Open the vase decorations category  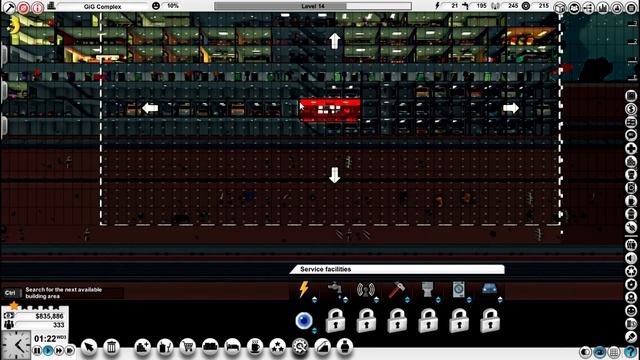click(x=345, y=347)
